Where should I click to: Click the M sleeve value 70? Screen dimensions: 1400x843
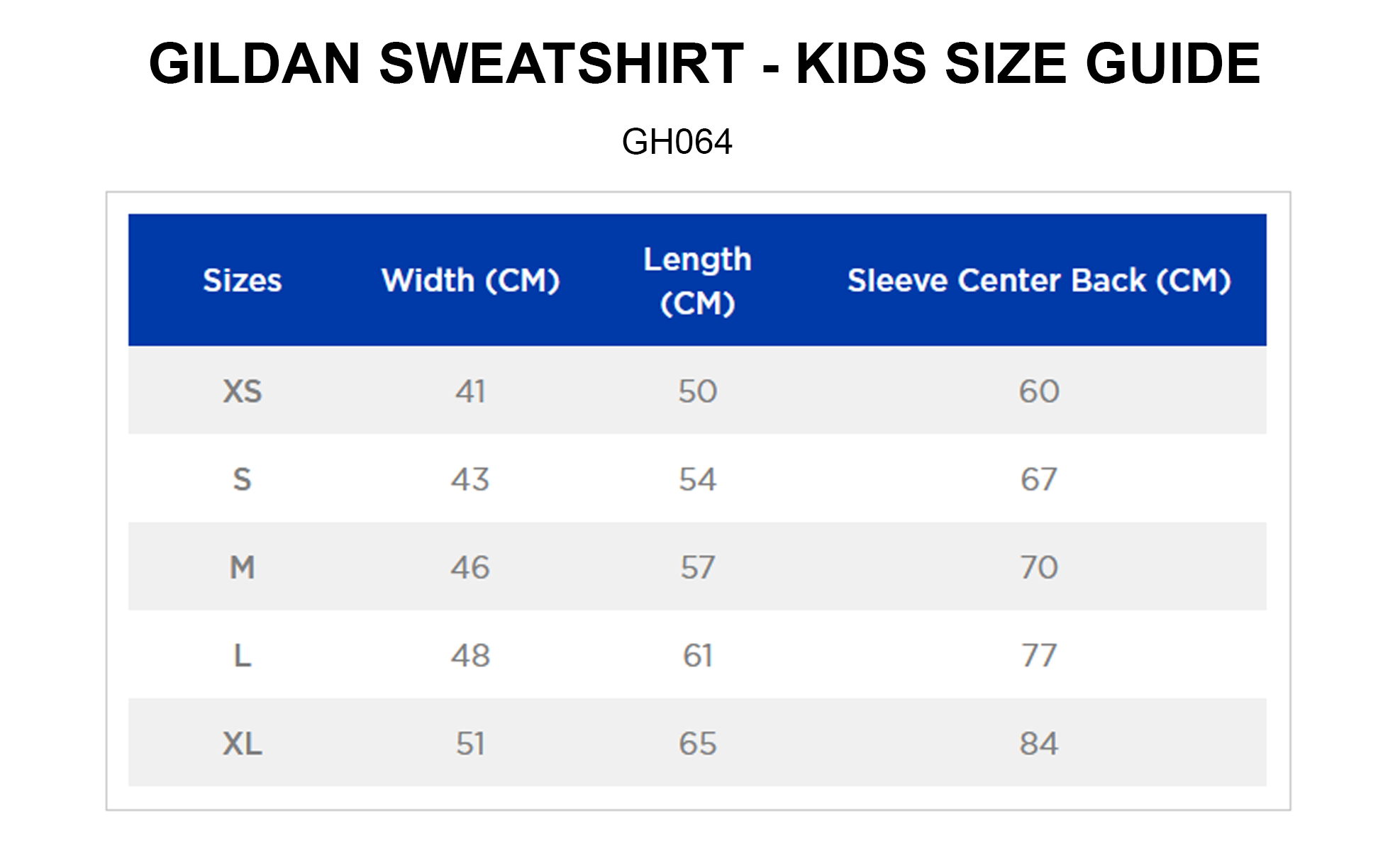coord(1039,568)
